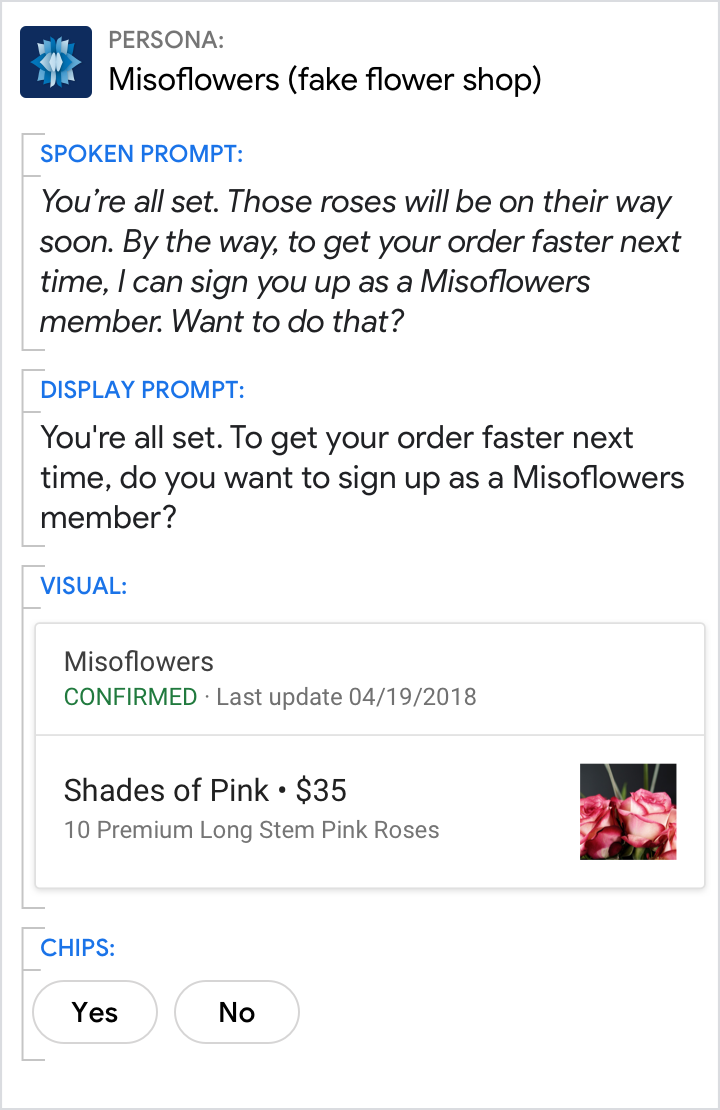Screen dimensions: 720x1110
Task: Click the display prompt message text
Action: coord(362,477)
